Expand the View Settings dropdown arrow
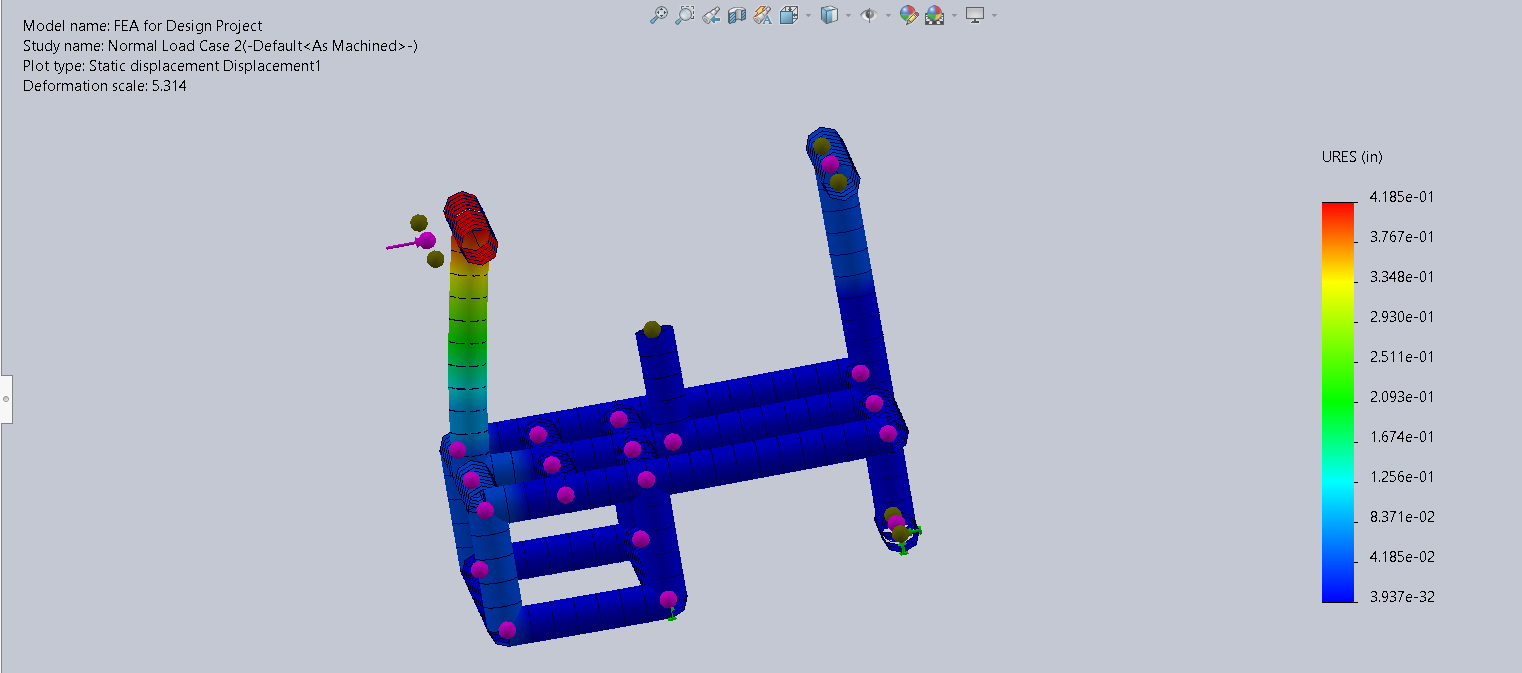 pyautogui.click(x=994, y=15)
